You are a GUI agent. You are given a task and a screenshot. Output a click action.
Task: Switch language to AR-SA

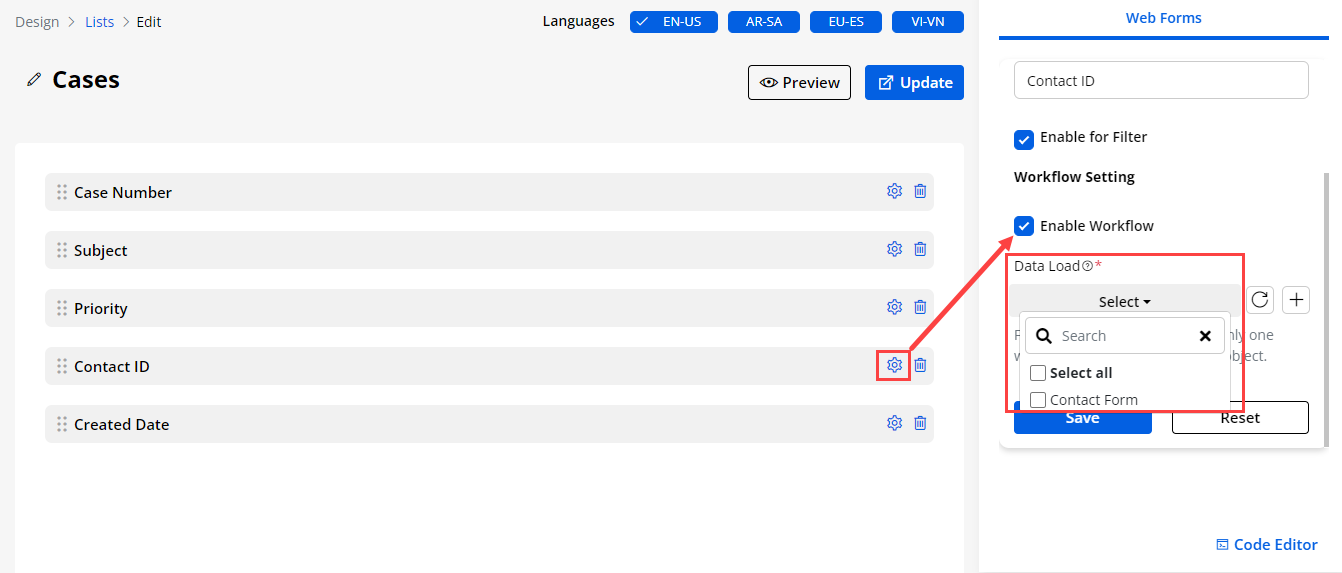click(x=763, y=21)
